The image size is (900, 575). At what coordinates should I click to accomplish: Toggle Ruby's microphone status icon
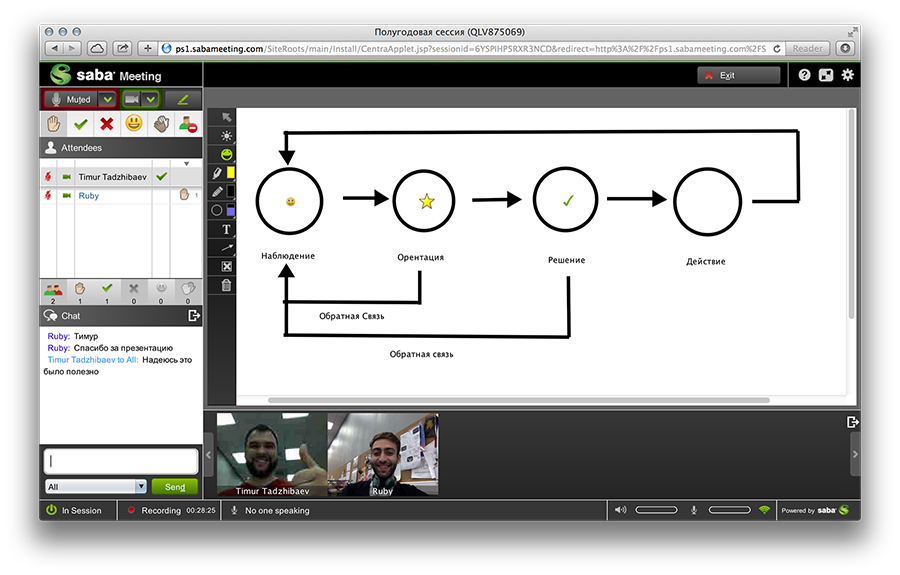click(48, 196)
